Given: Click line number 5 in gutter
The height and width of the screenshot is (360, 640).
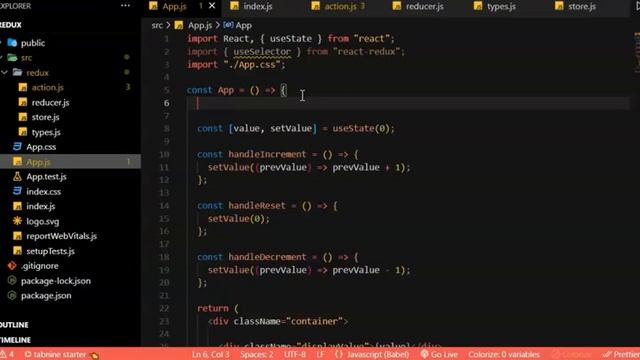Looking at the screenshot, I should tap(167, 90).
